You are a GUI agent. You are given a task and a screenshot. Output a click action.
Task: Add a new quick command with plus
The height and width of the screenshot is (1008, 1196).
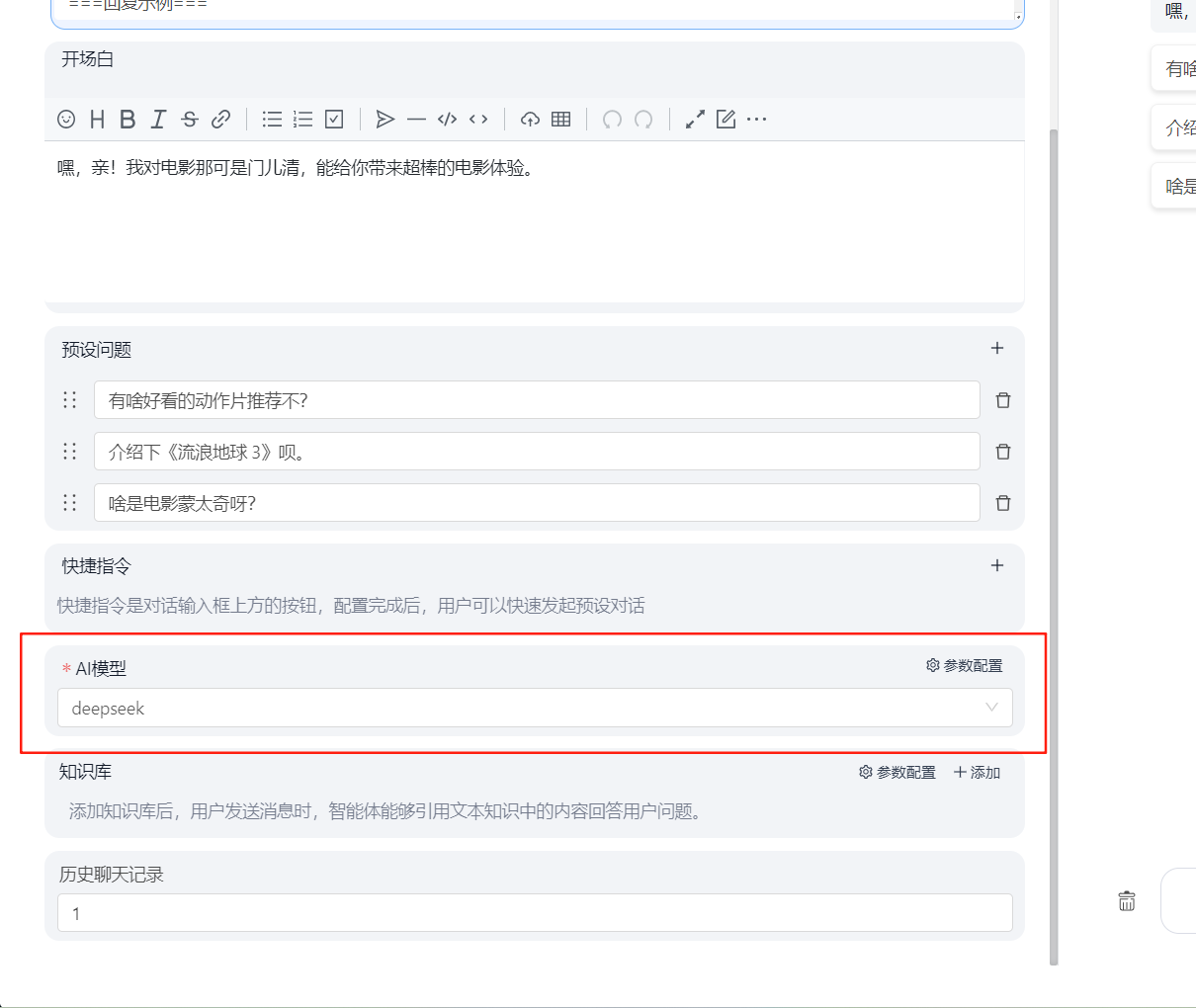997,565
